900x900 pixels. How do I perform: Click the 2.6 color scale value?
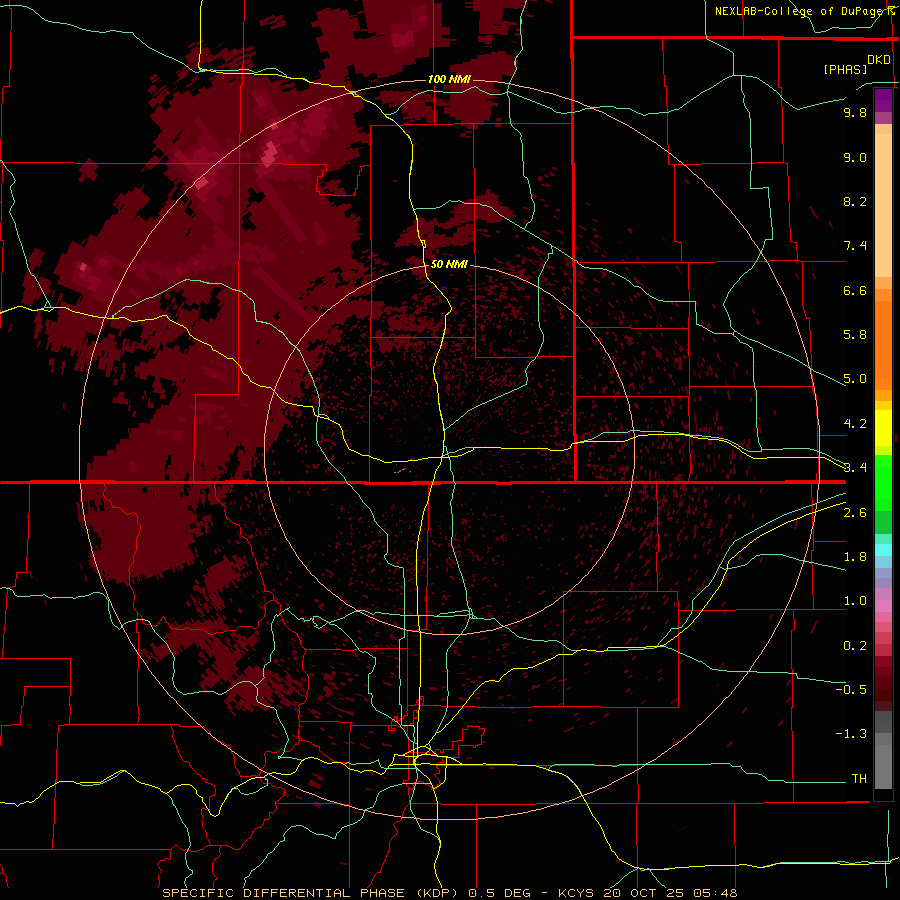pos(855,513)
